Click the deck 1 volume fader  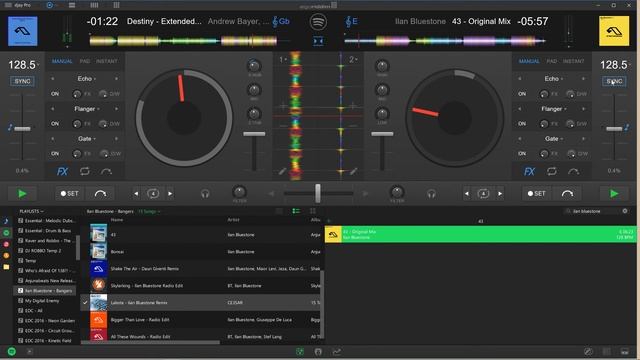tap(254, 134)
